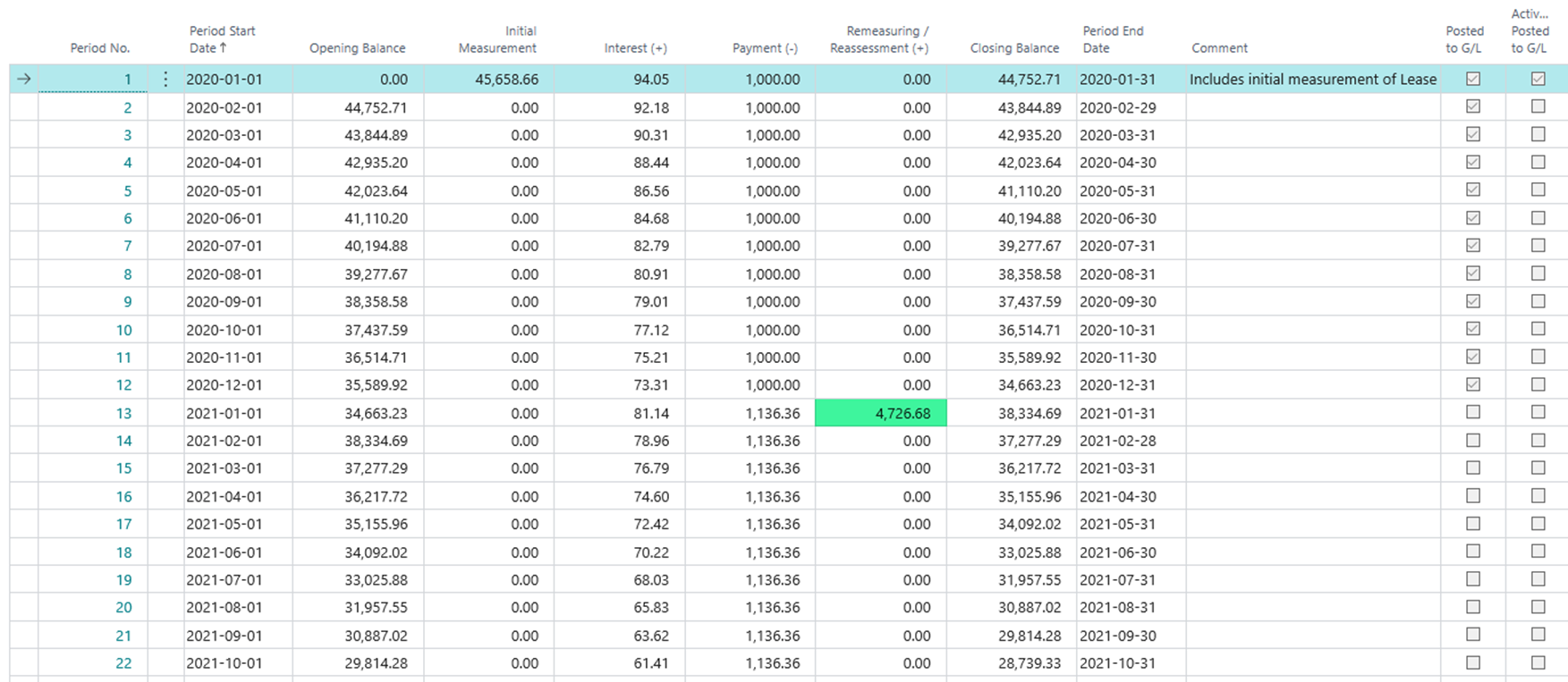The image size is (1568, 682).
Task: Select closing balance 31,957.55 in period 19
Action: (1030, 581)
